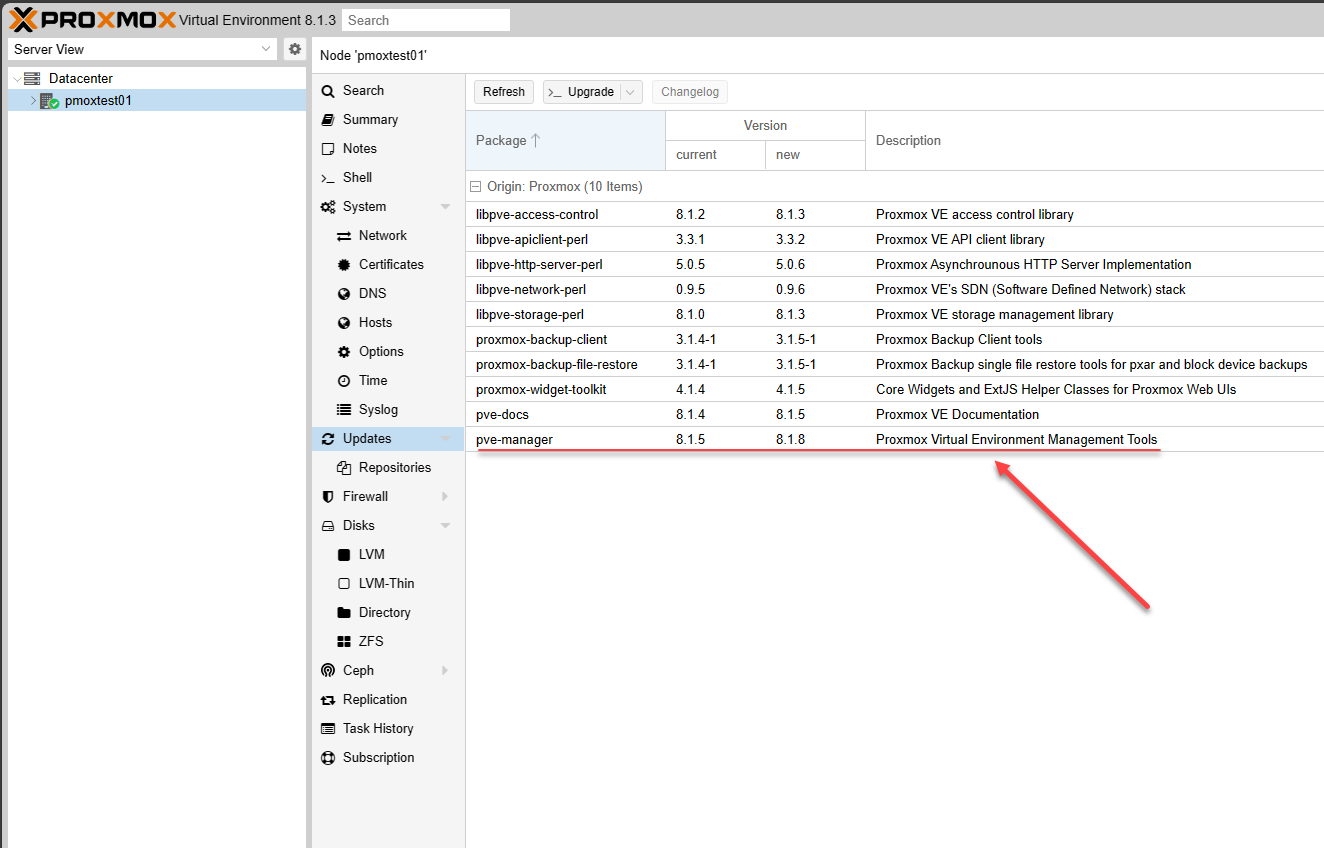Open the Task History page
Viewport: 1324px width, 848px height.
[377, 728]
